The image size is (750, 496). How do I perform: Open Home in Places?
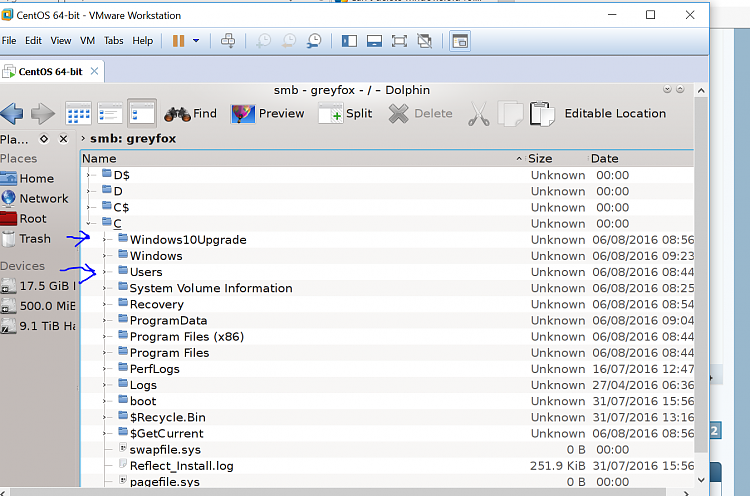(37, 178)
